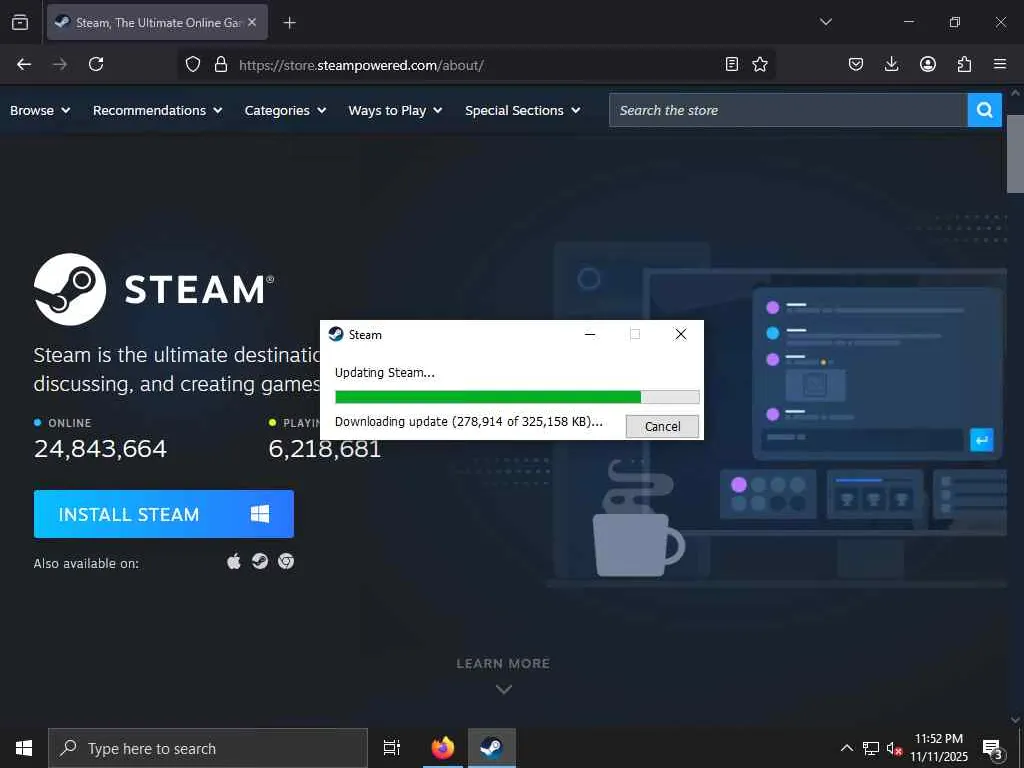The height and width of the screenshot is (768, 1024).
Task: Click Steam icon in updater title bar
Action: point(336,334)
